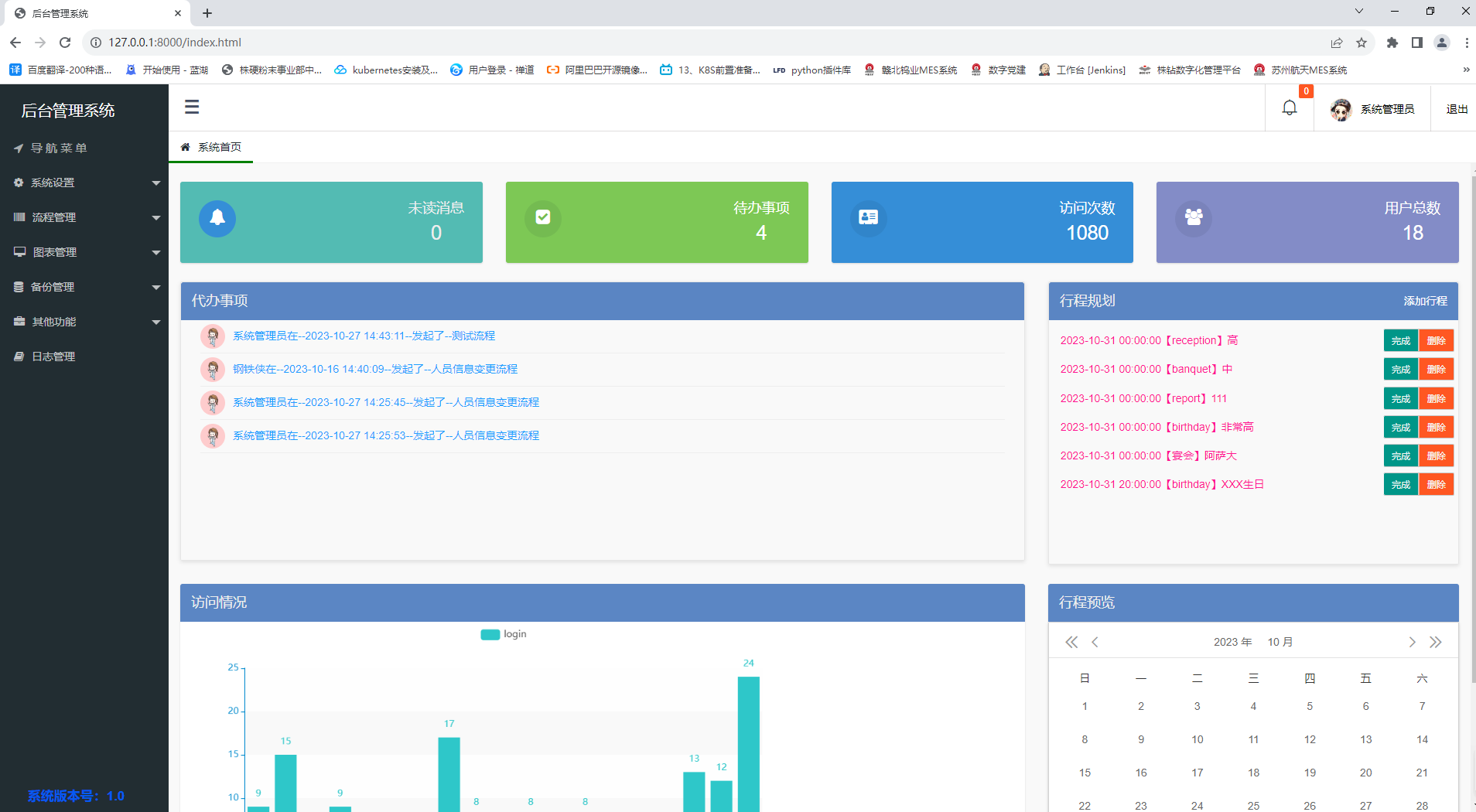The width and height of the screenshot is (1476, 812).
Task: Select date 15 in the calendar
Action: click(1085, 772)
